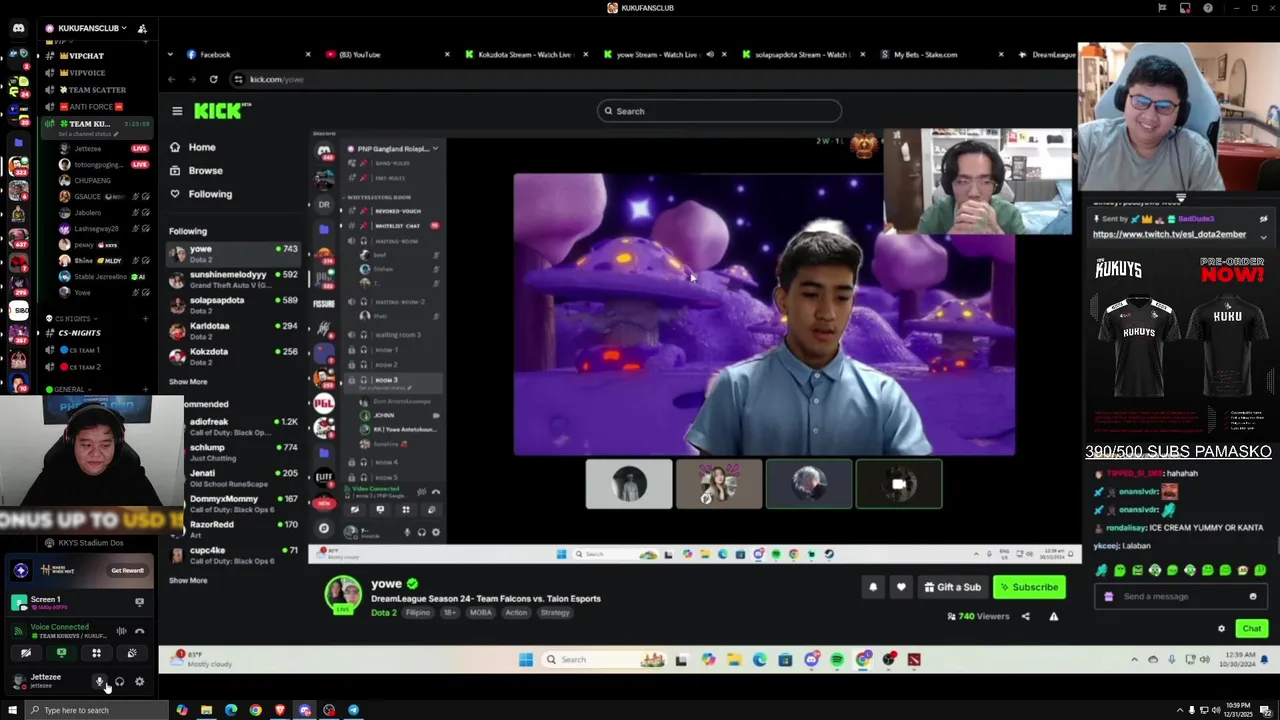The height and width of the screenshot is (720, 1280).
Task: Join the ANTI FORCE voice channel
Action: (x=97, y=107)
